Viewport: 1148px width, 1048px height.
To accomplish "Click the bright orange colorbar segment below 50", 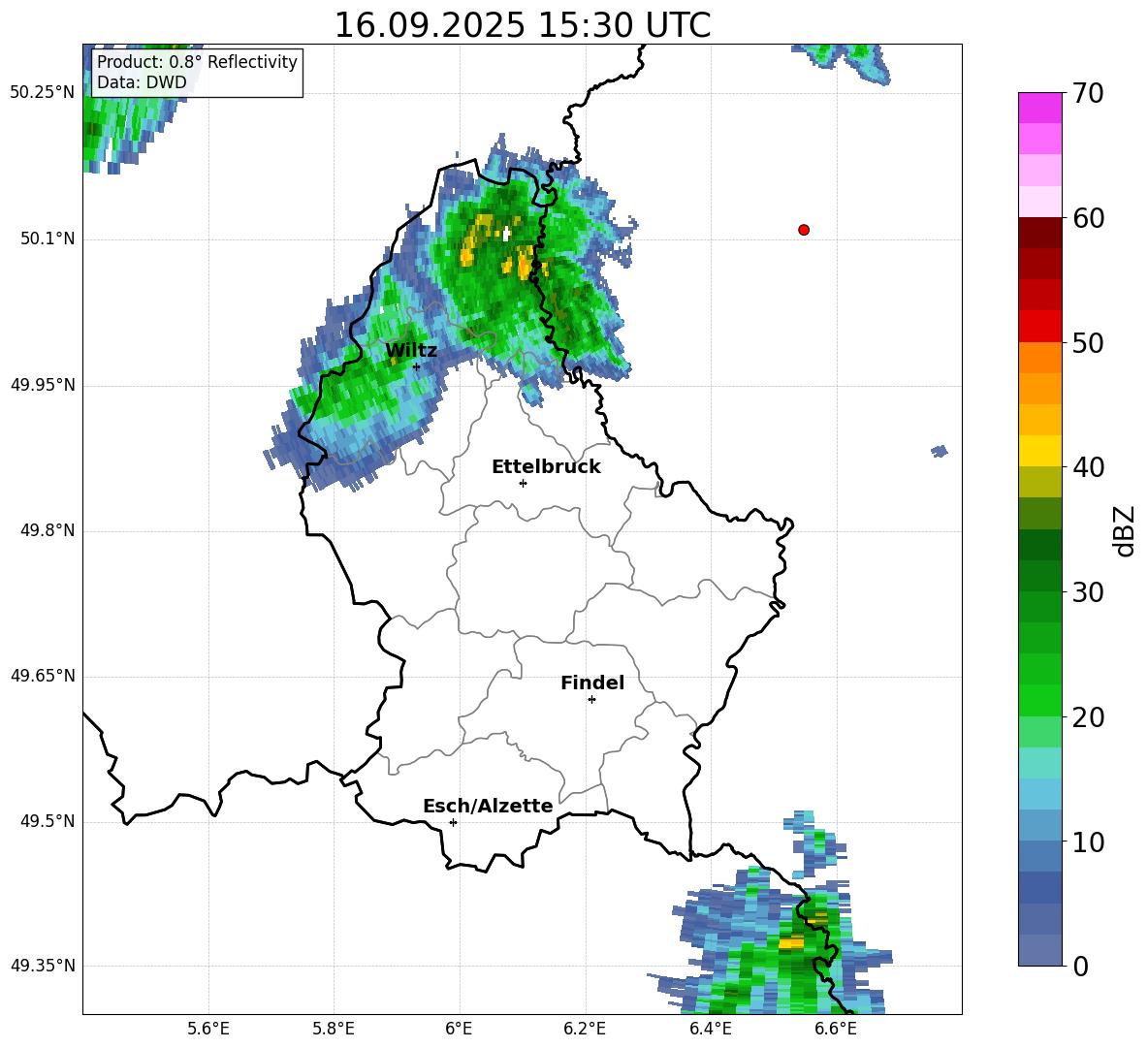I will click(1039, 358).
